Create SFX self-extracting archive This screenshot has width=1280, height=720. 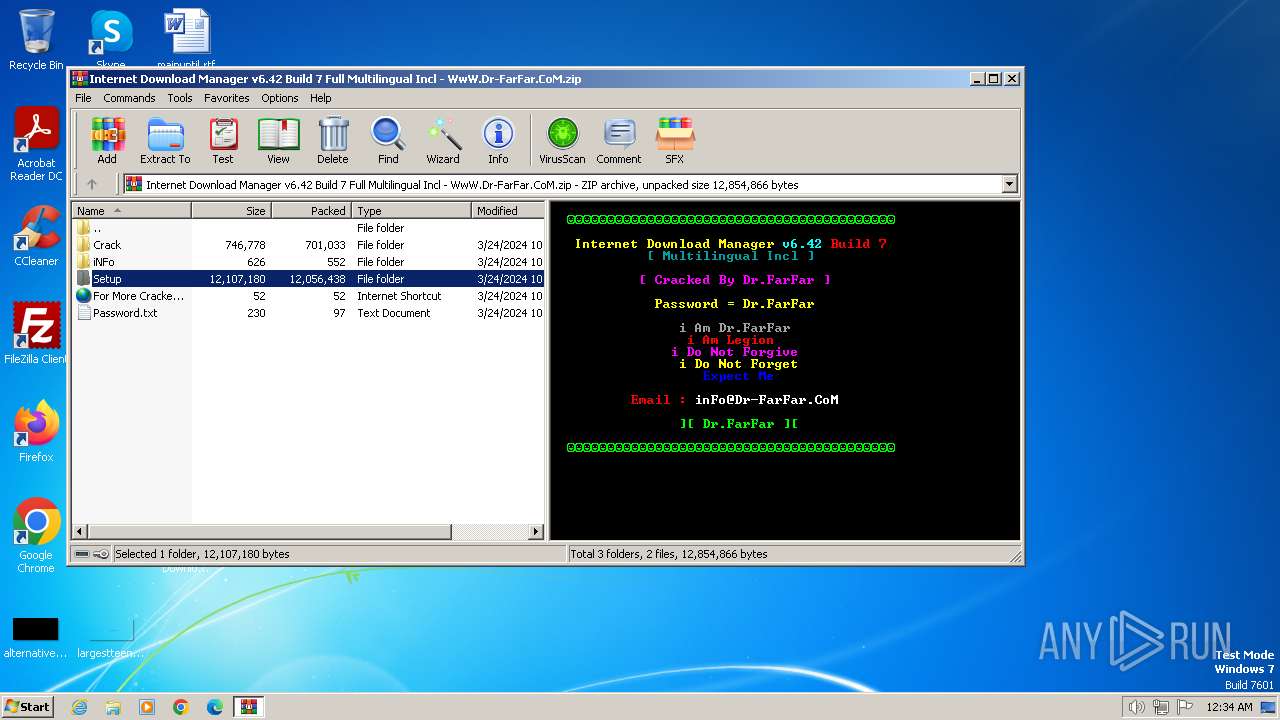pos(675,140)
